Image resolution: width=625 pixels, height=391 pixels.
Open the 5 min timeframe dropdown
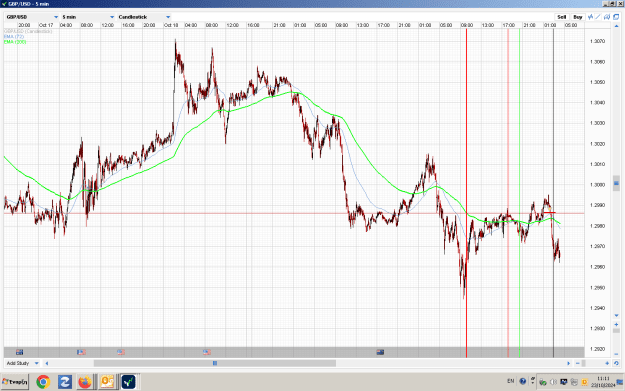coord(88,17)
